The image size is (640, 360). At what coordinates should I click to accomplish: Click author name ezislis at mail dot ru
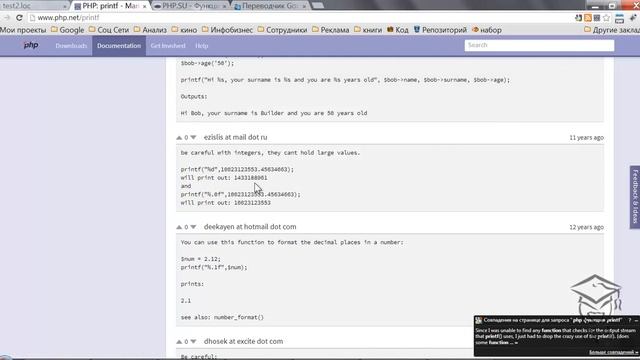236,137
